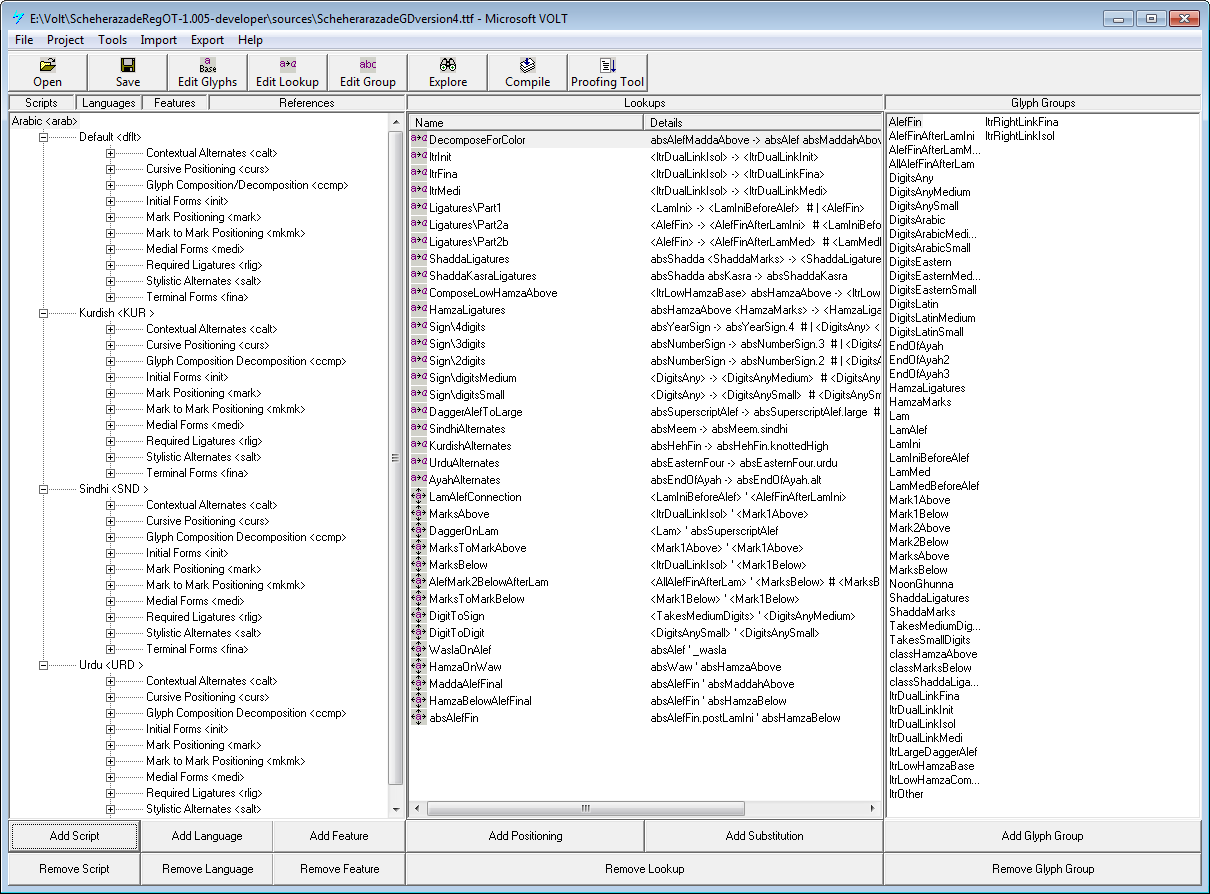Click the Remove Script button
Viewport: 1210px width, 894px height.
coord(75,869)
